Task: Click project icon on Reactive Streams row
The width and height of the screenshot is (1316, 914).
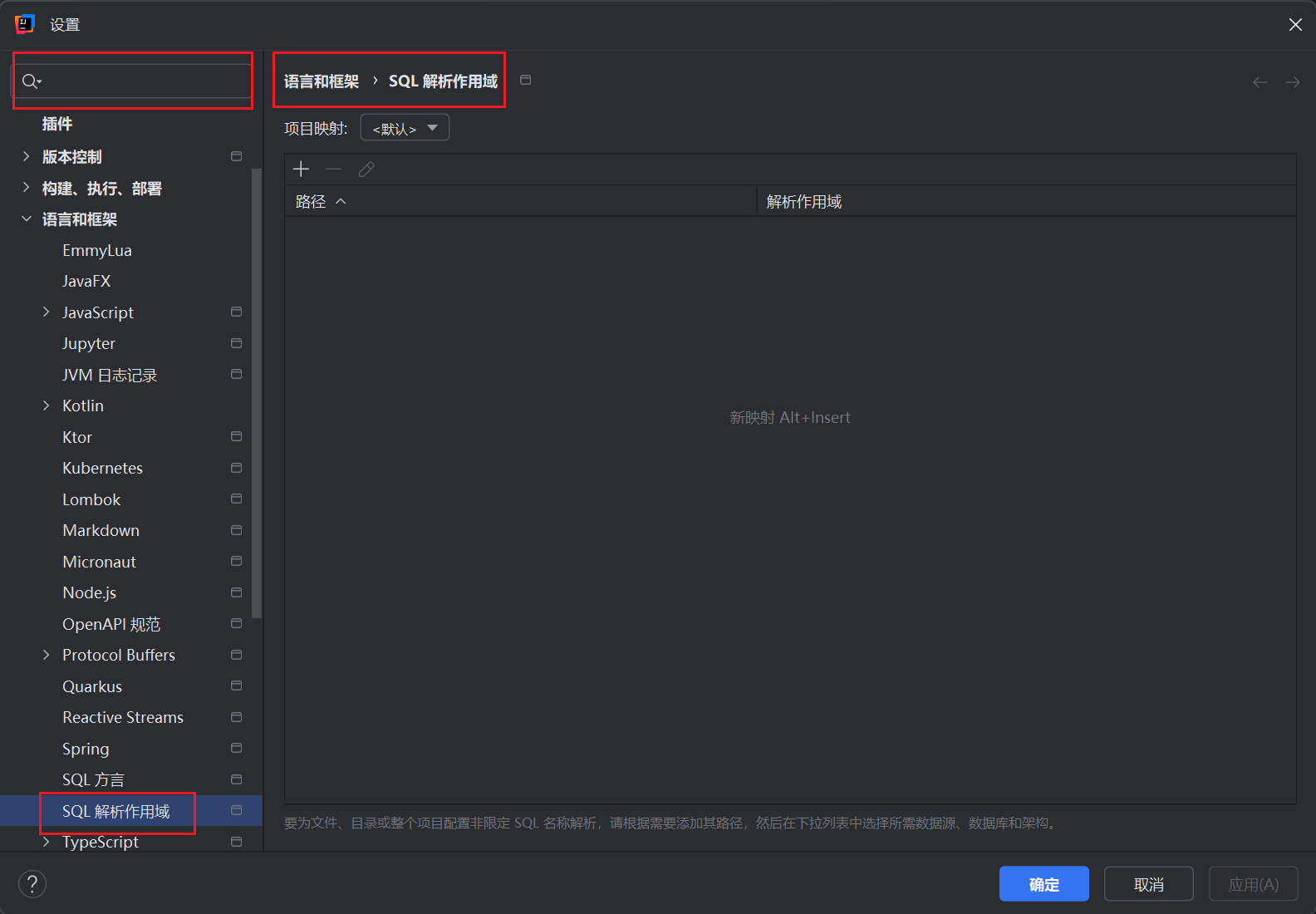Action: (237, 717)
